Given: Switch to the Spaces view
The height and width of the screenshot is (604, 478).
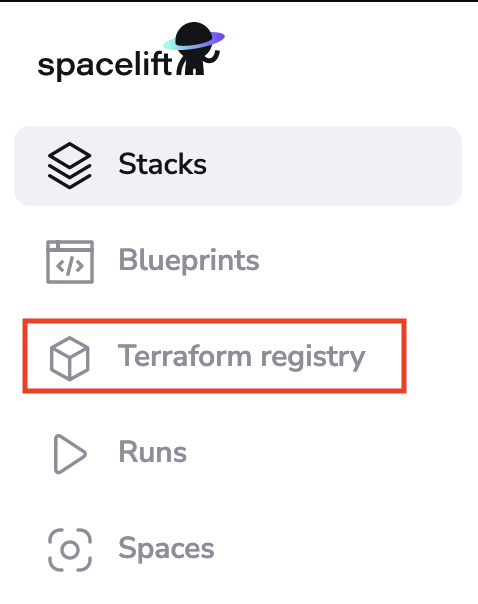Looking at the screenshot, I should [238, 550].
